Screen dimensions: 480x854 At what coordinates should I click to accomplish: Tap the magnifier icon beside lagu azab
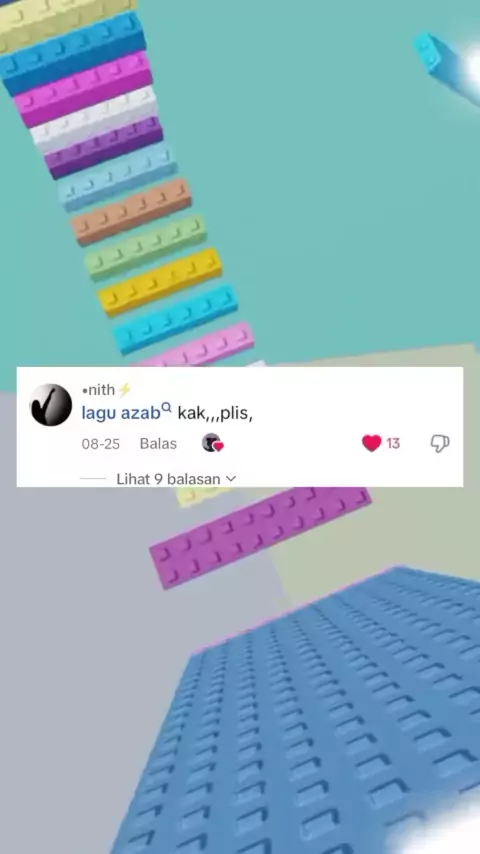tap(167, 407)
